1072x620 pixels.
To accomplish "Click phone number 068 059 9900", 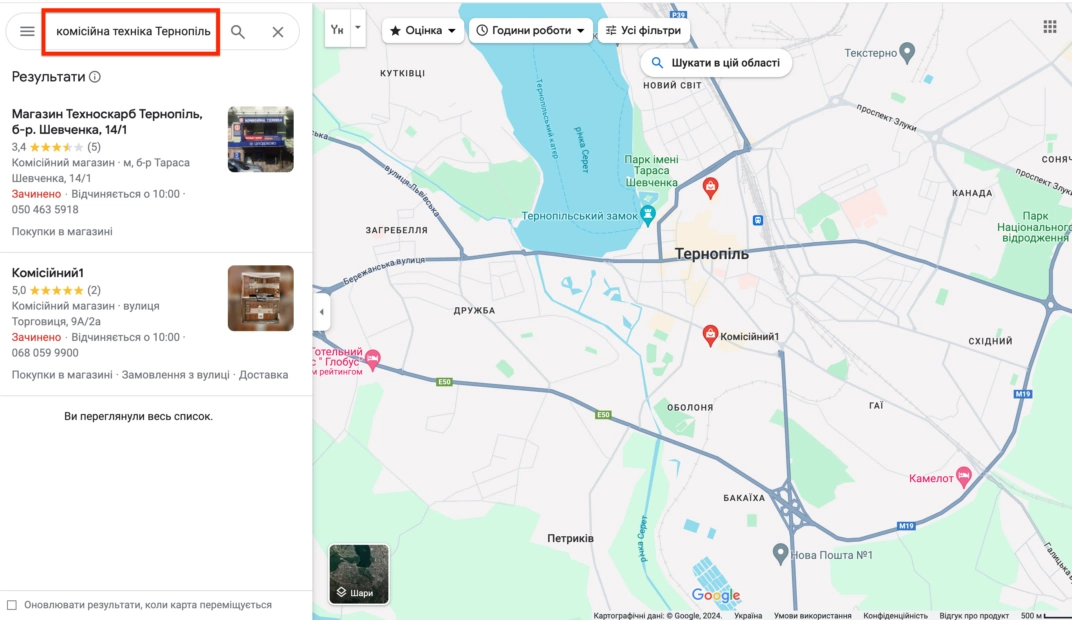I will coord(45,353).
